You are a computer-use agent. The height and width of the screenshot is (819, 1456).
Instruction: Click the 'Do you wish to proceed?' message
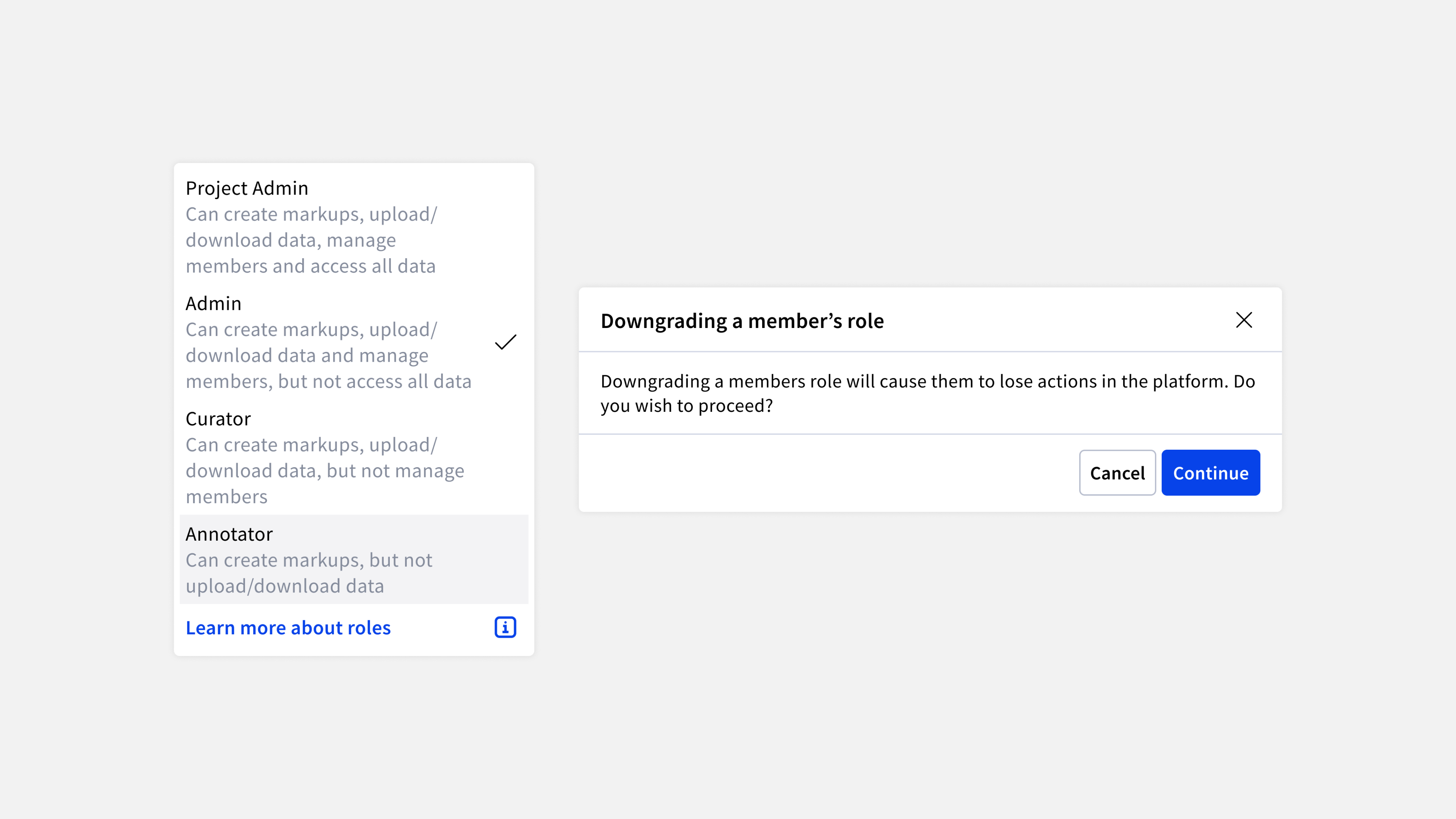pyautogui.click(x=927, y=394)
